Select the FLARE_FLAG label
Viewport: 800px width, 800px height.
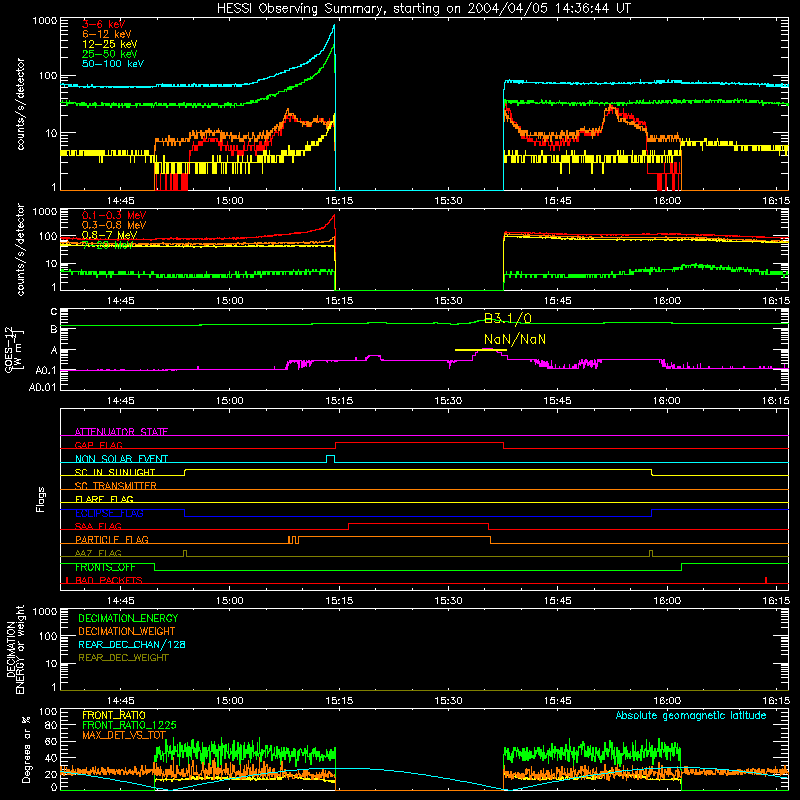[104, 499]
